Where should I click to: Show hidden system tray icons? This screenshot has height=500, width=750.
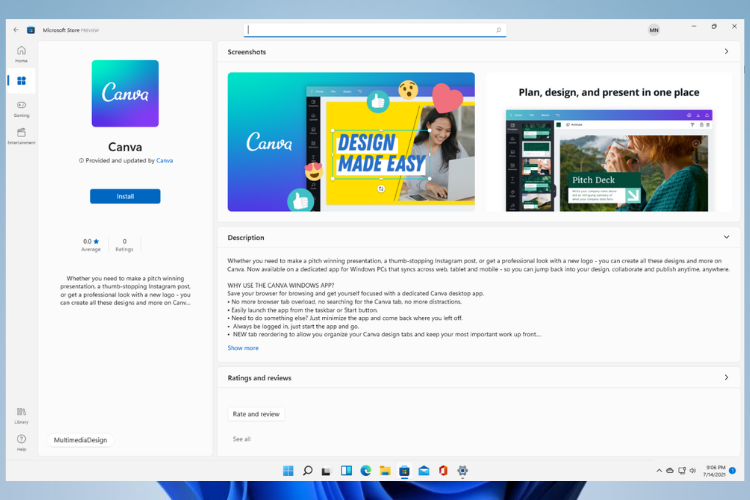[x=659, y=471]
